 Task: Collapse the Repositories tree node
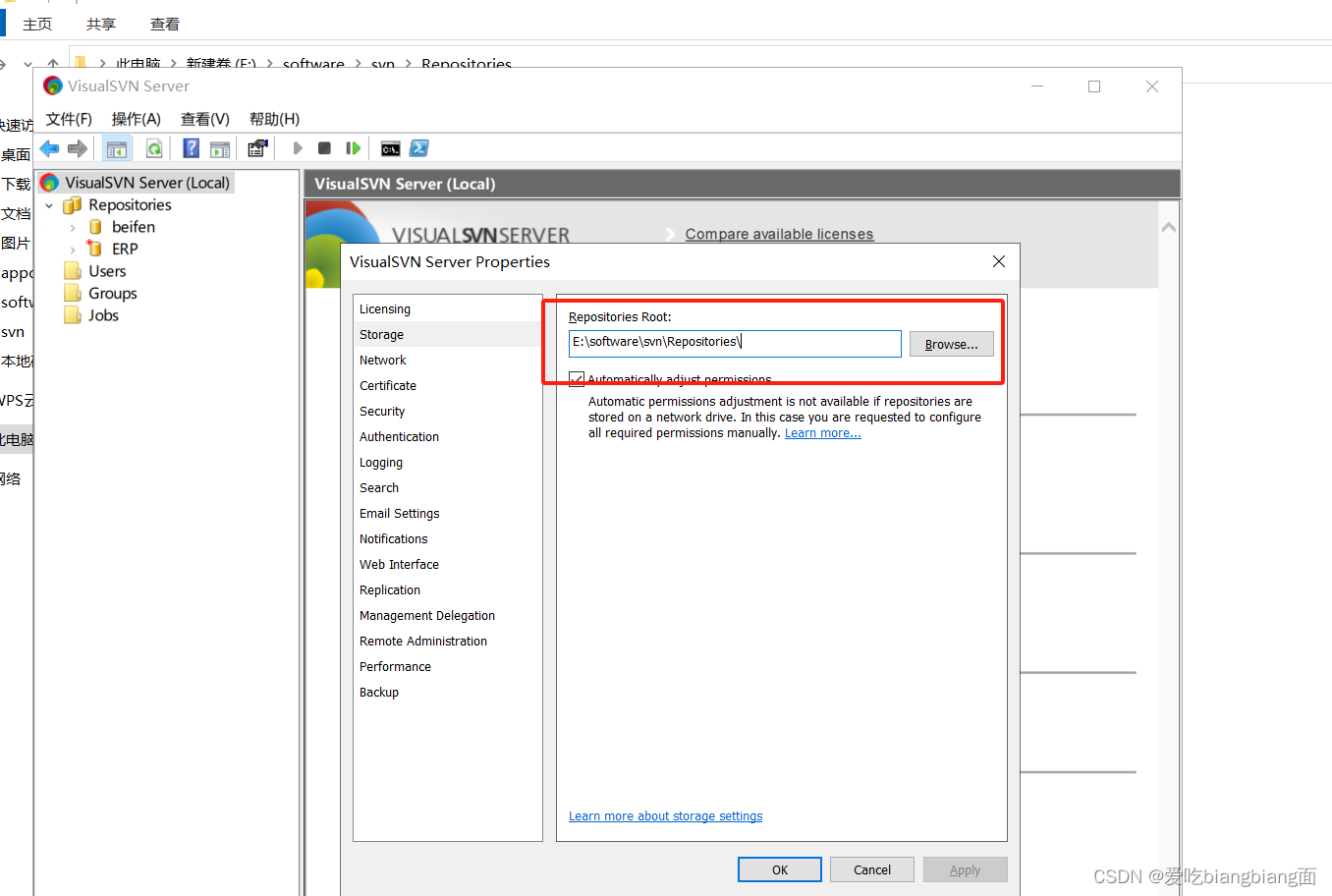click(x=49, y=205)
